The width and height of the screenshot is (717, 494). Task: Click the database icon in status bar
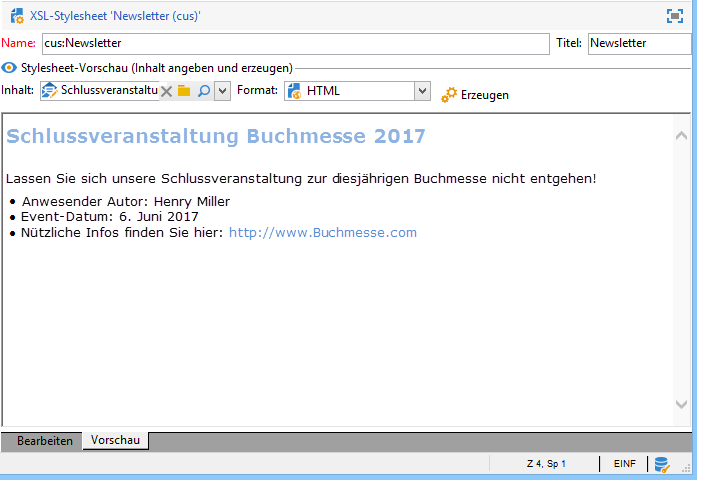click(662, 465)
